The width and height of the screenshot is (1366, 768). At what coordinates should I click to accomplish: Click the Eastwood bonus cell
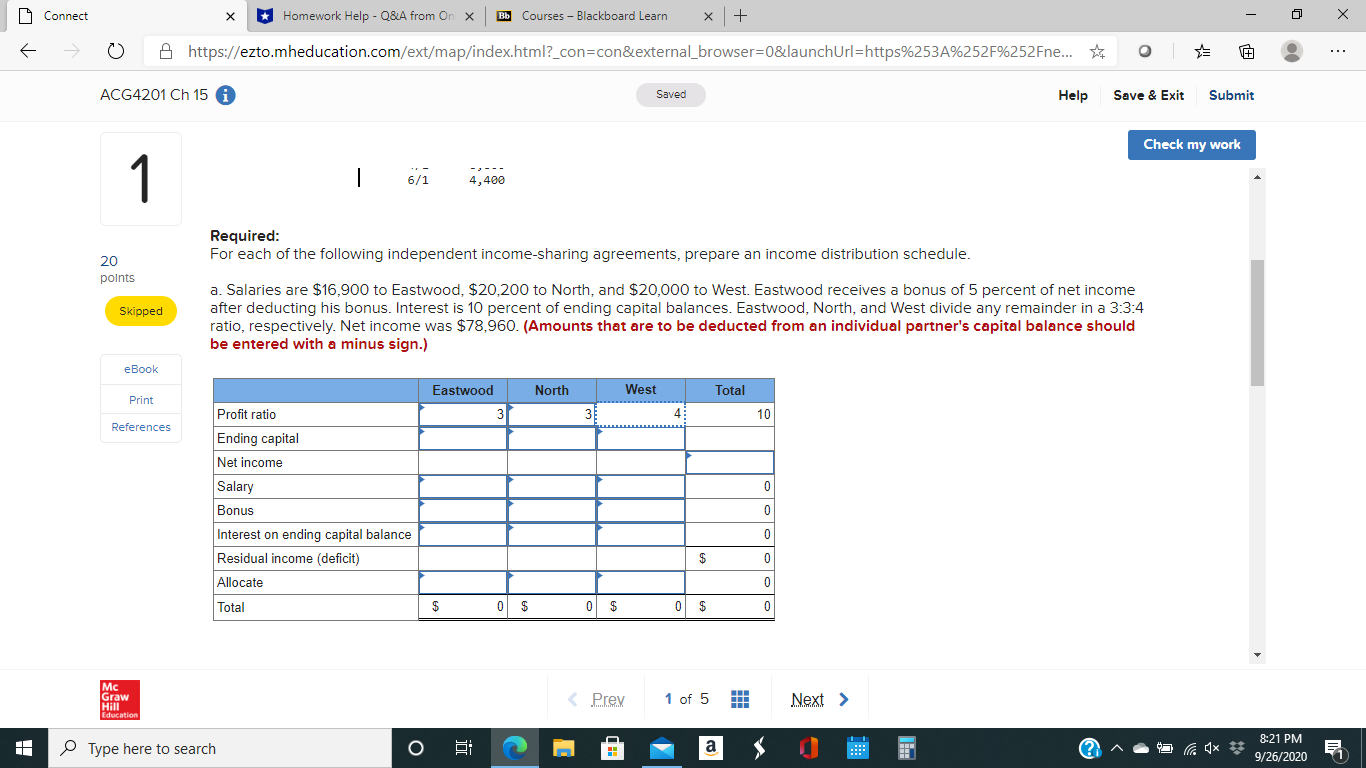coord(463,510)
